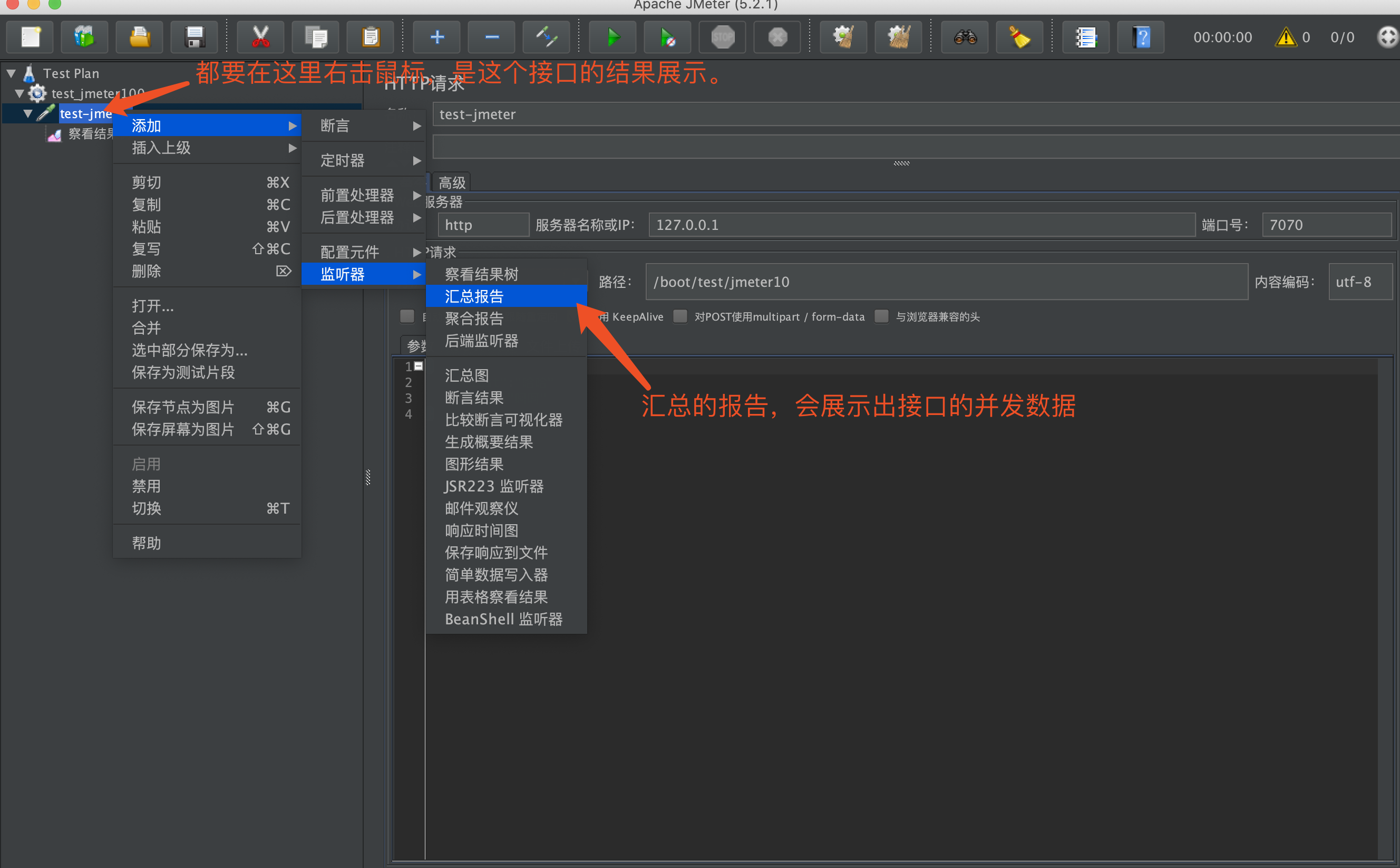Clear results with single broom-and-gear icon
The height and width of the screenshot is (868, 1400).
pyautogui.click(x=843, y=37)
